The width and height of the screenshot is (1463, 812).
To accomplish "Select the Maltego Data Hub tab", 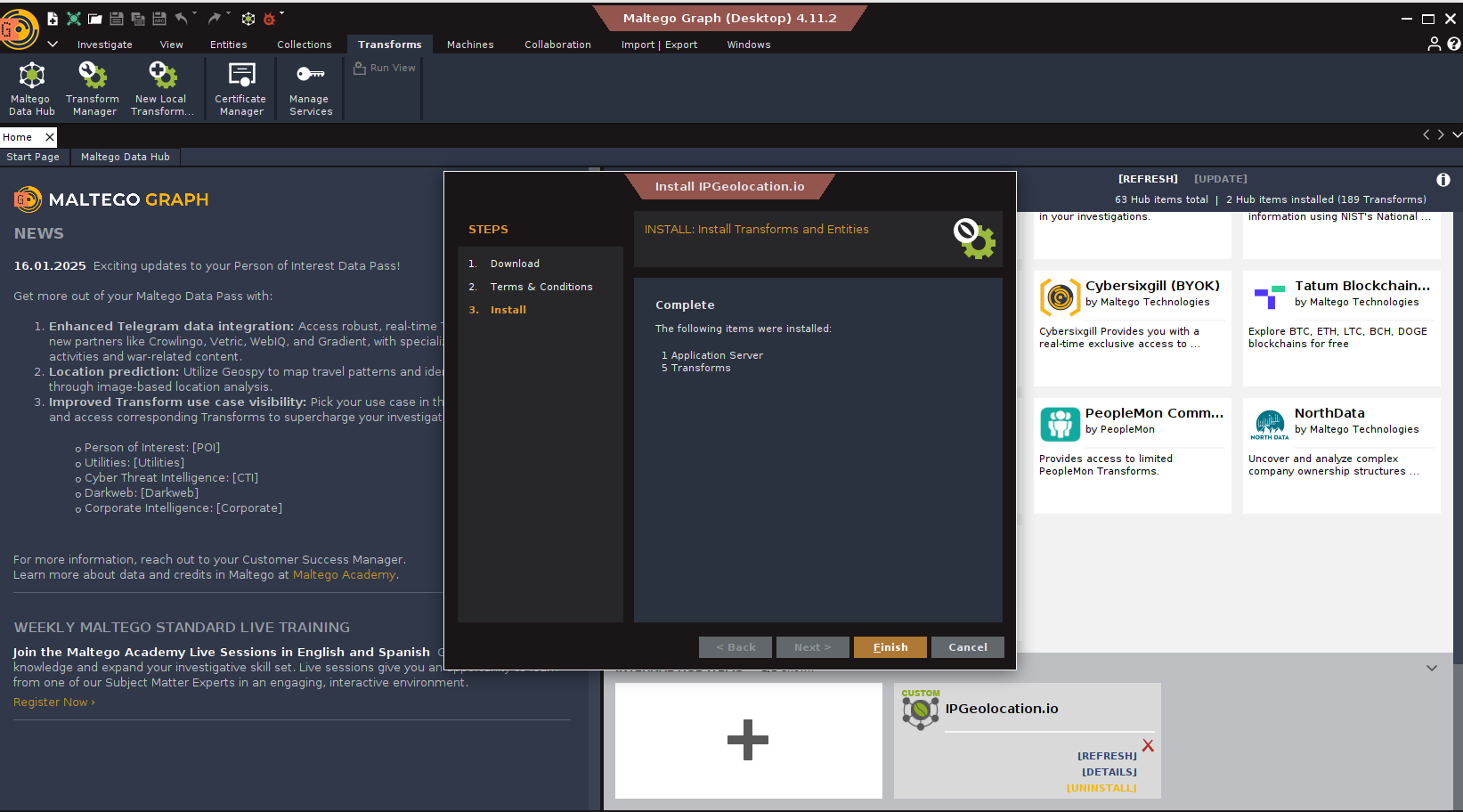I will 125,157.
